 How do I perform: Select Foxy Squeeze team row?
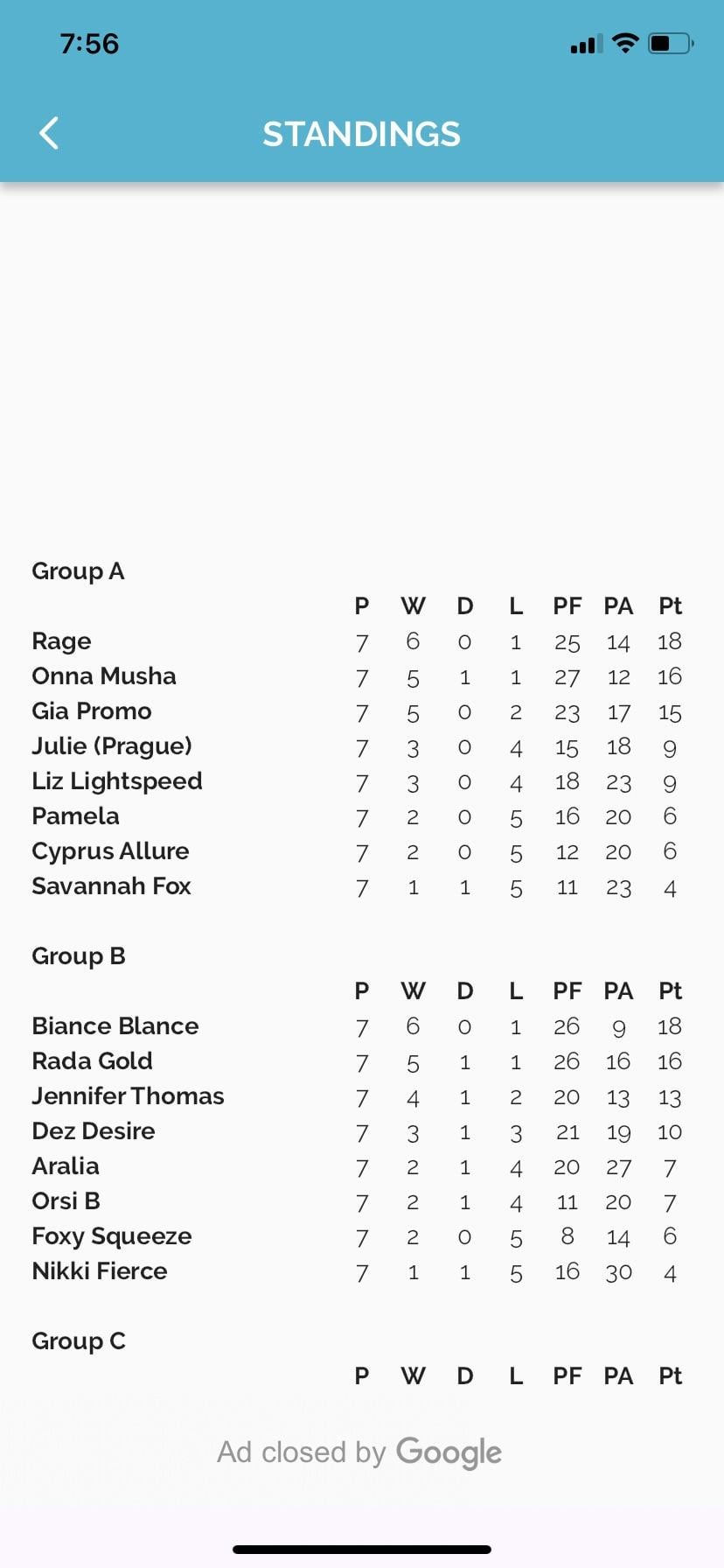[112, 1236]
